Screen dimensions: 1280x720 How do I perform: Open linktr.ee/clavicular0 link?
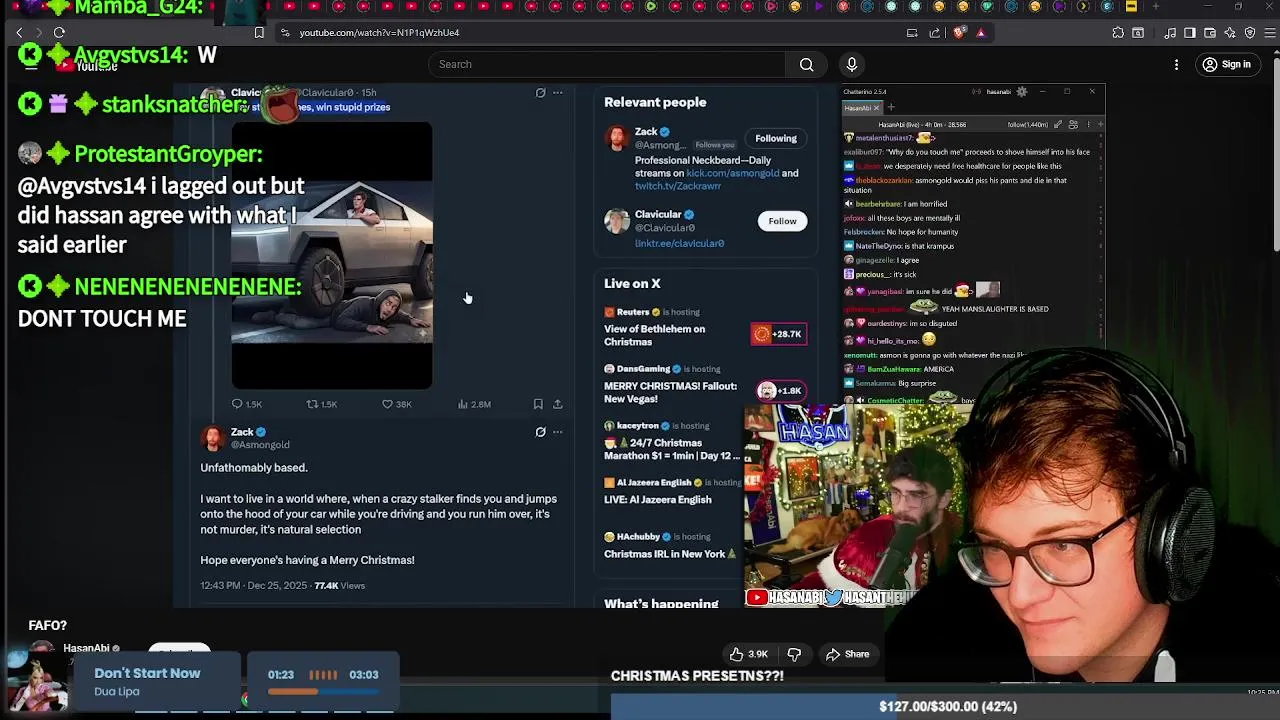[679, 243]
